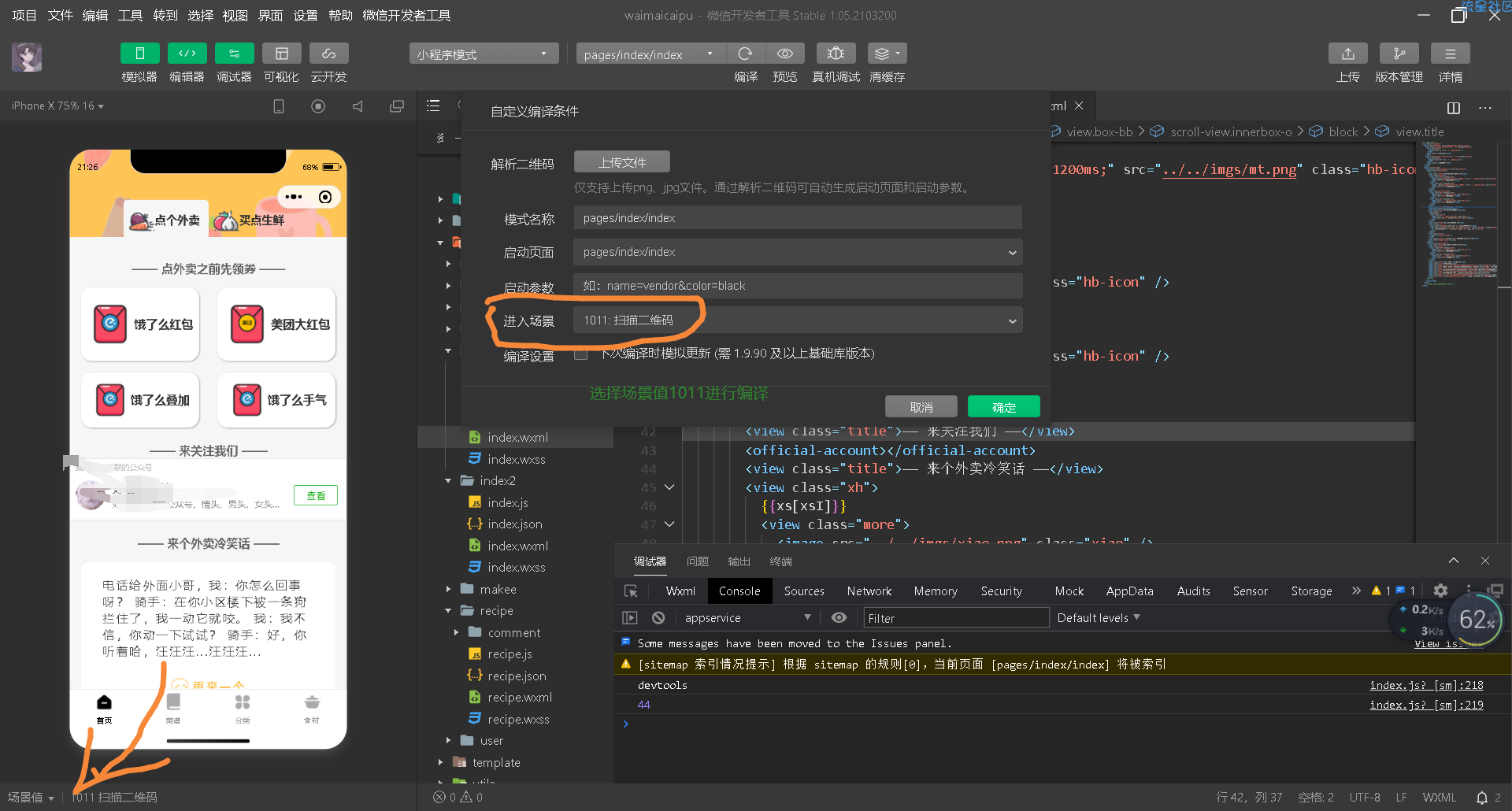Open the 微信开发者工具 menu
1512x811 pixels.
[x=406, y=15]
